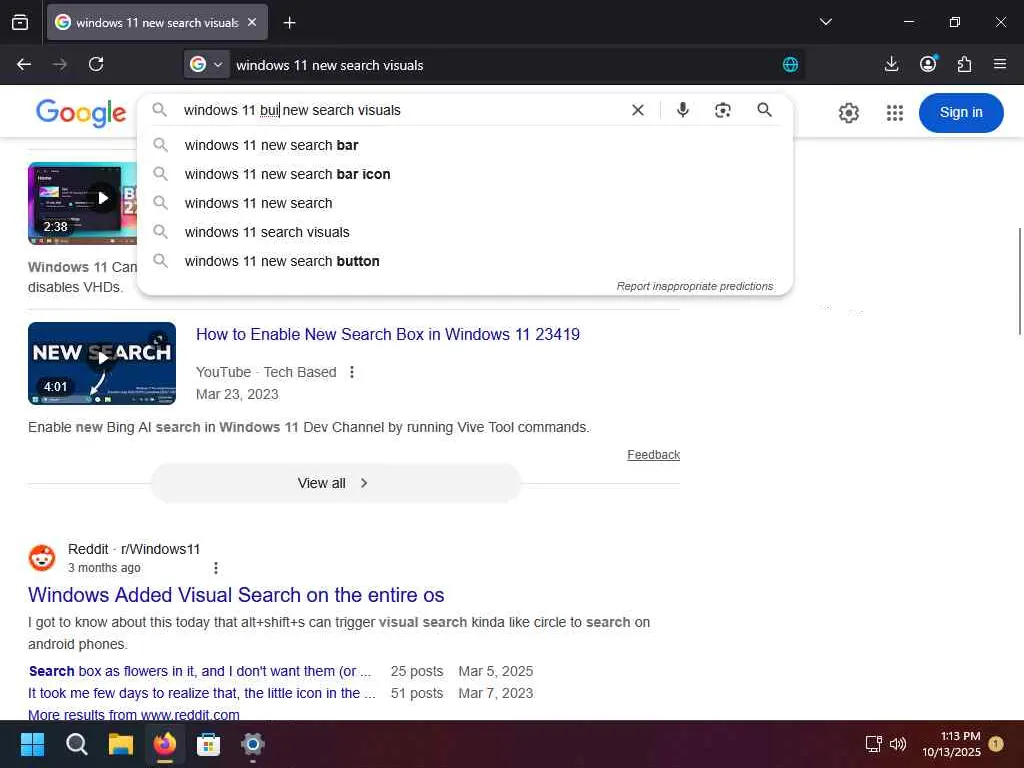The image size is (1024, 768).
Task: Open the search engine selector dropdown in address bar
Action: point(206,65)
